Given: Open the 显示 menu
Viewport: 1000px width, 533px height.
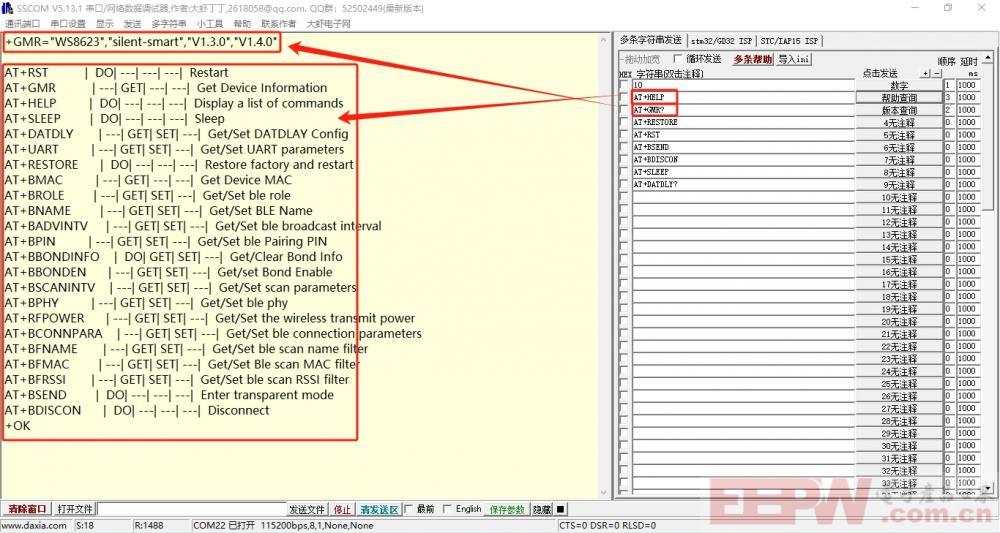Looking at the screenshot, I should pyautogui.click(x=104, y=24).
